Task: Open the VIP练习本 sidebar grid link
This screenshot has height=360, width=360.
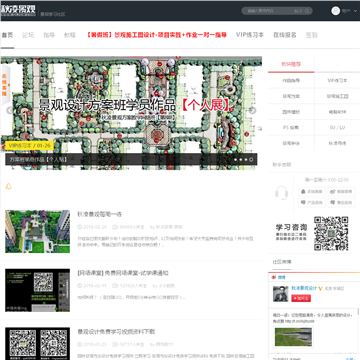Action: click(x=337, y=81)
